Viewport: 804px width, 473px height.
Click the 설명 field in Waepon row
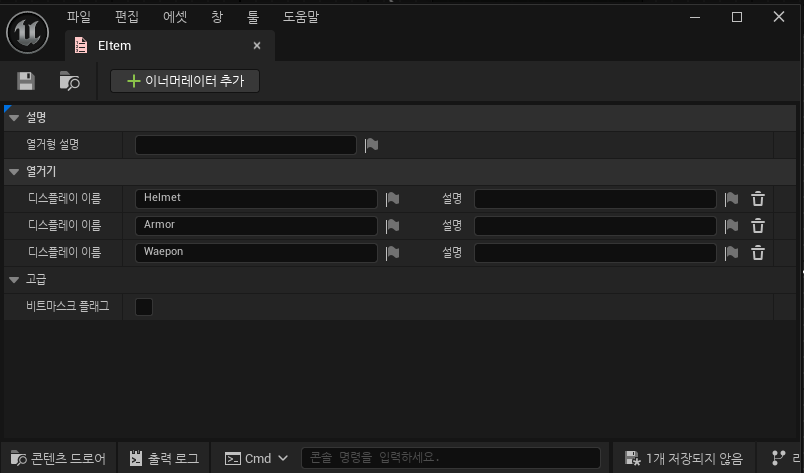[x=595, y=253]
